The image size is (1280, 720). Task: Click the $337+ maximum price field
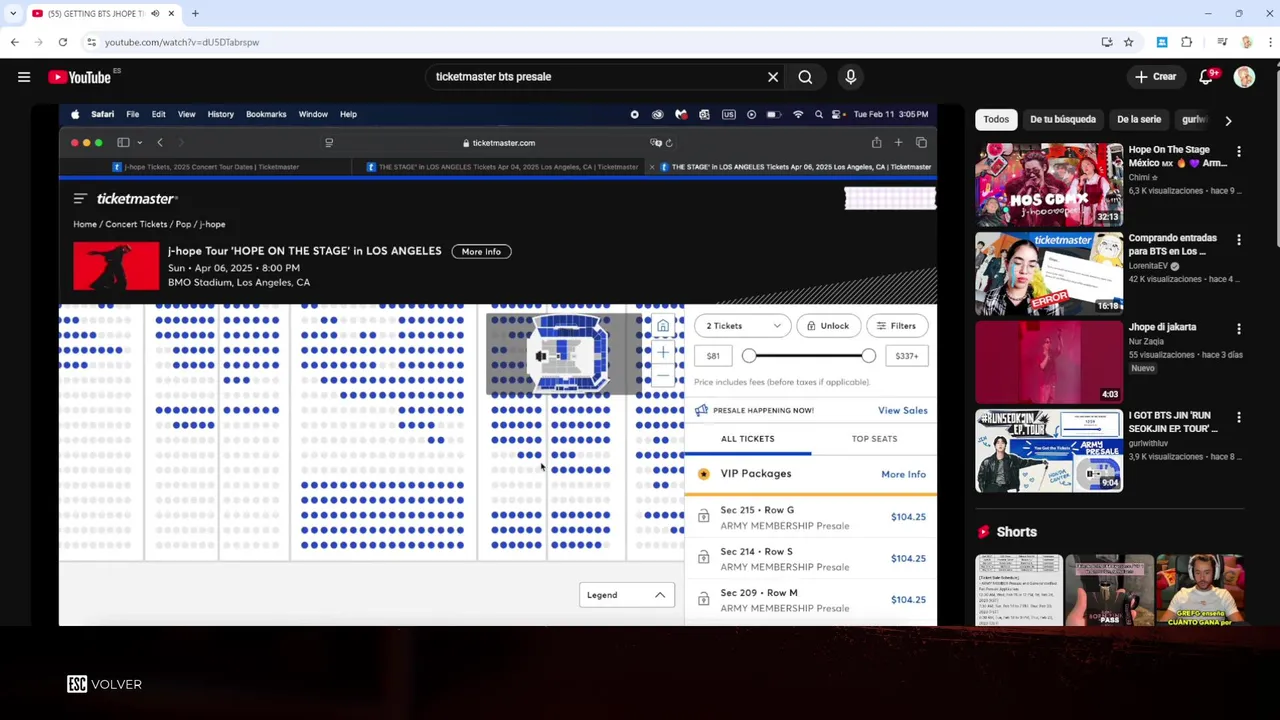coord(907,356)
